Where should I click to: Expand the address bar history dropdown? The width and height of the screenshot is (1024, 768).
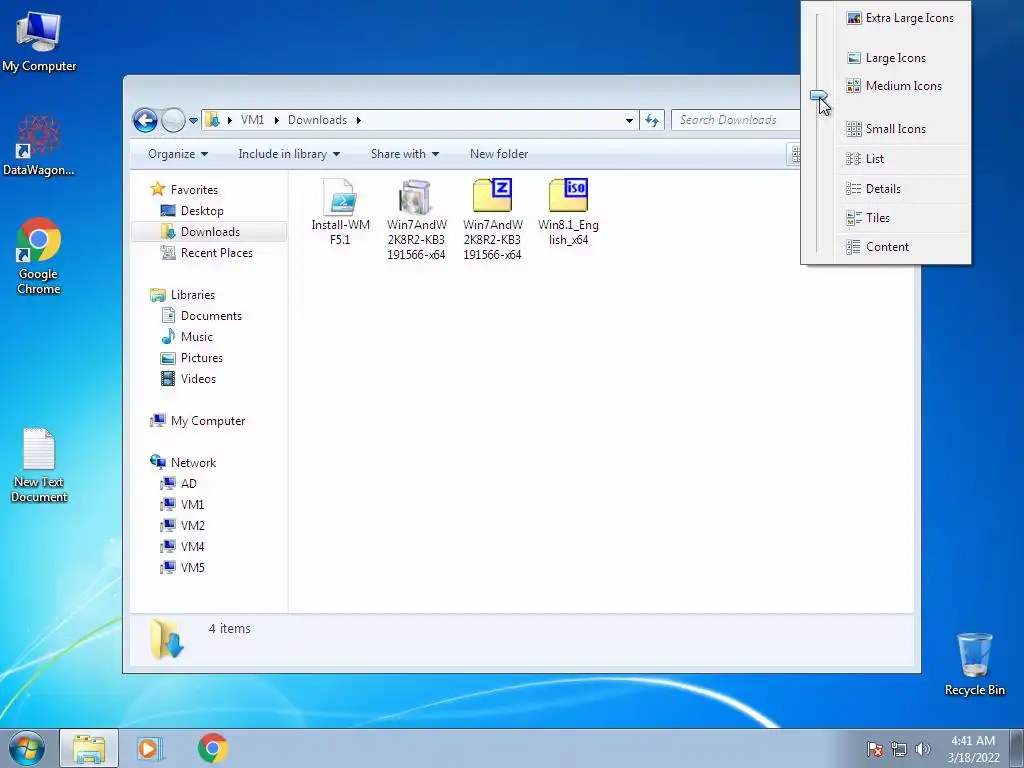click(x=629, y=120)
